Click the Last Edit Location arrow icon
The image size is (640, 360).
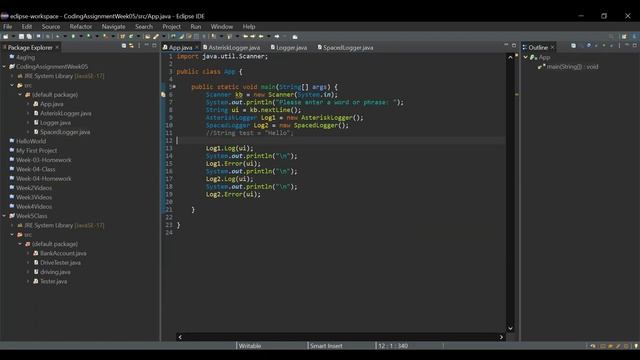(246, 36)
